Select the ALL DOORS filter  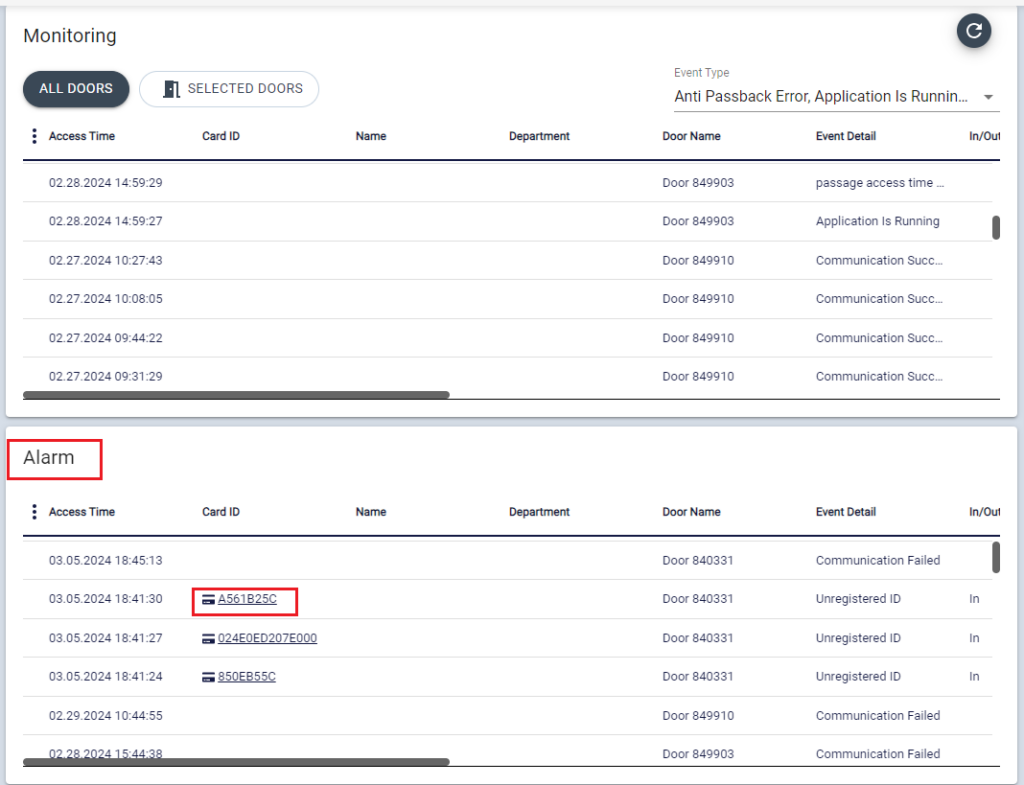point(76,89)
